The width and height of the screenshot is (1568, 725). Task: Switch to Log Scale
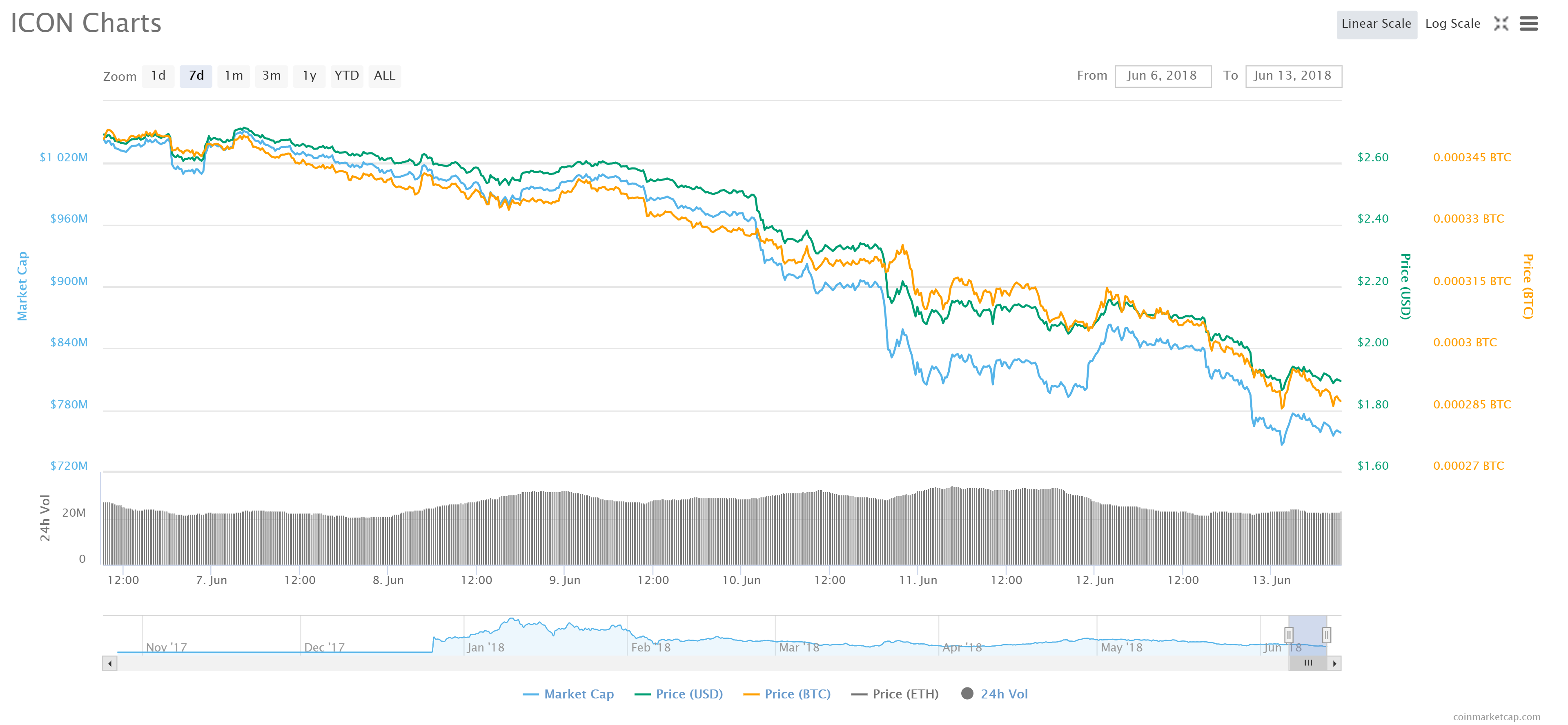coord(1452,25)
